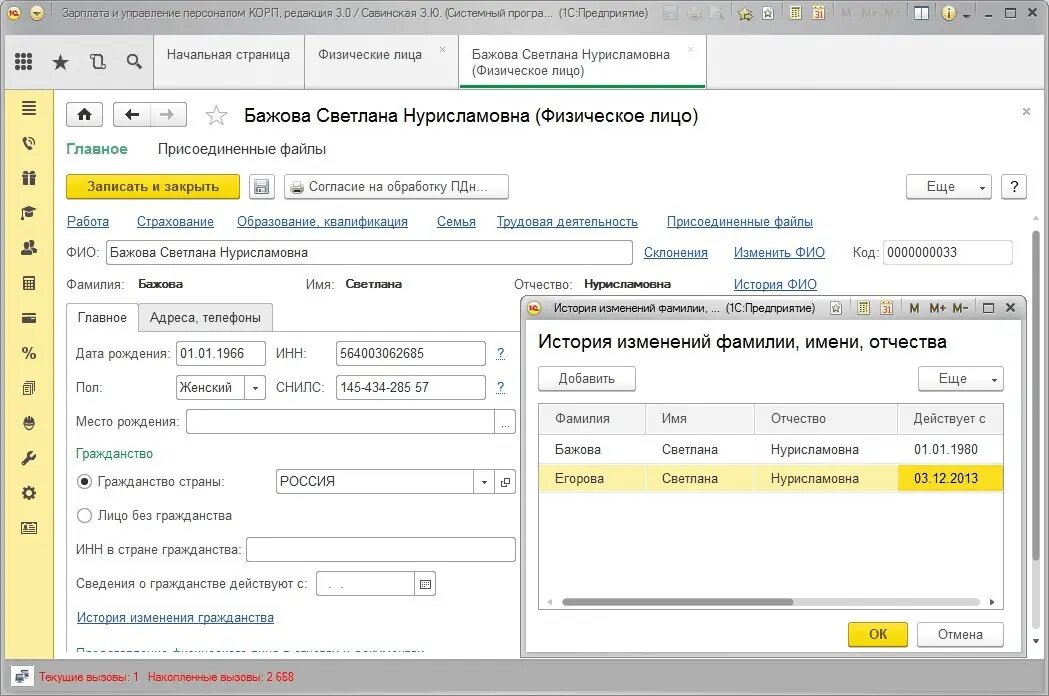Open the percent section in sidebar
1049x696 pixels.
click(x=29, y=353)
